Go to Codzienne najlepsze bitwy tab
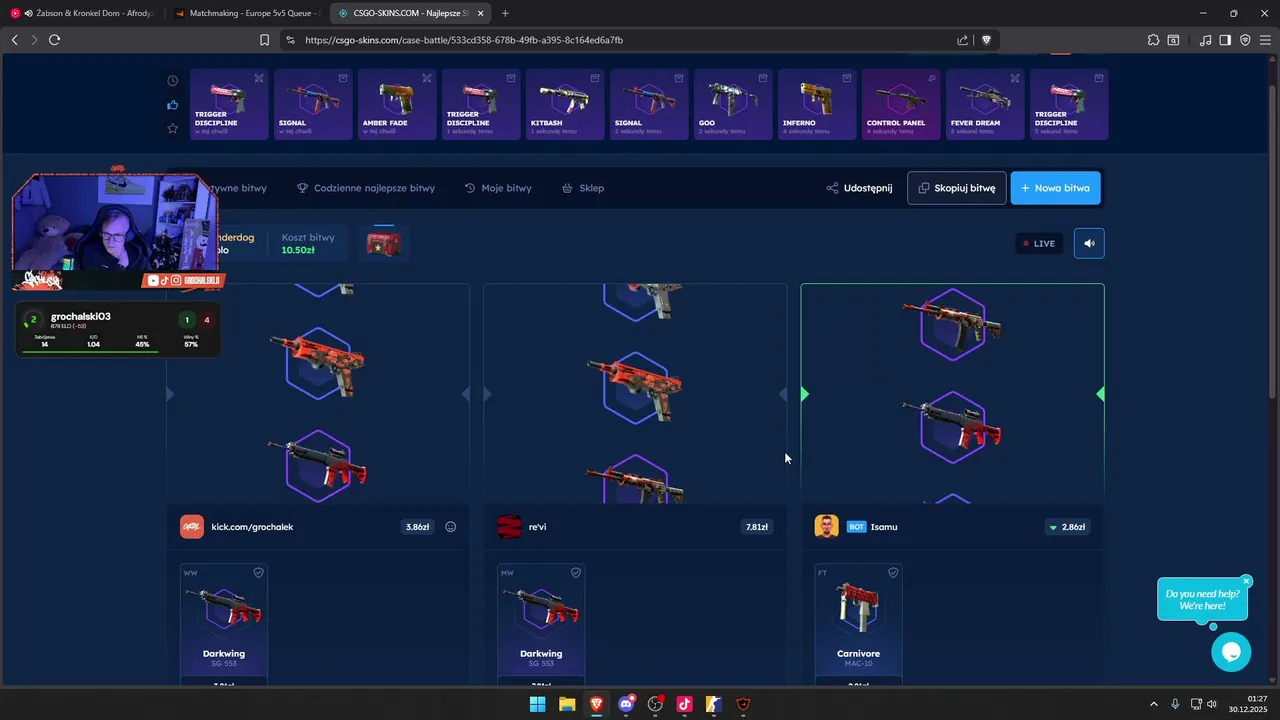The image size is (1280, 720). tap(366, 188)
